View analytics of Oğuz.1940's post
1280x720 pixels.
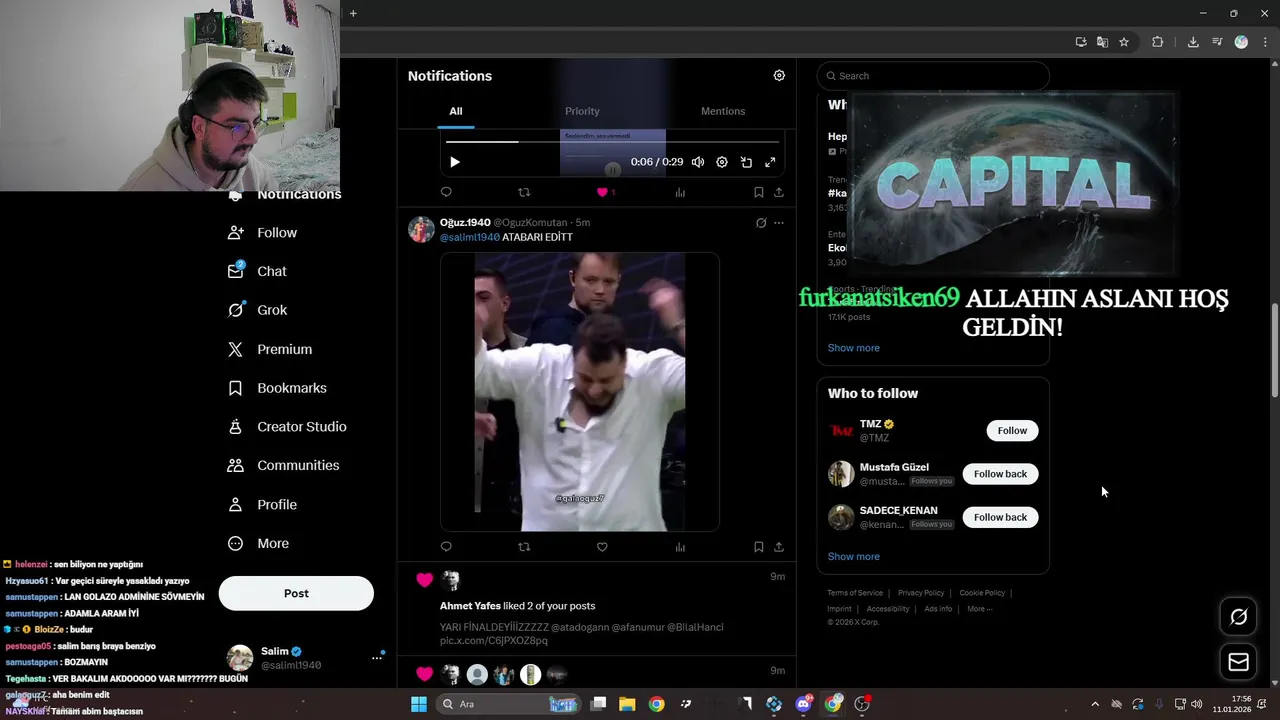click(x=680, y=547)
